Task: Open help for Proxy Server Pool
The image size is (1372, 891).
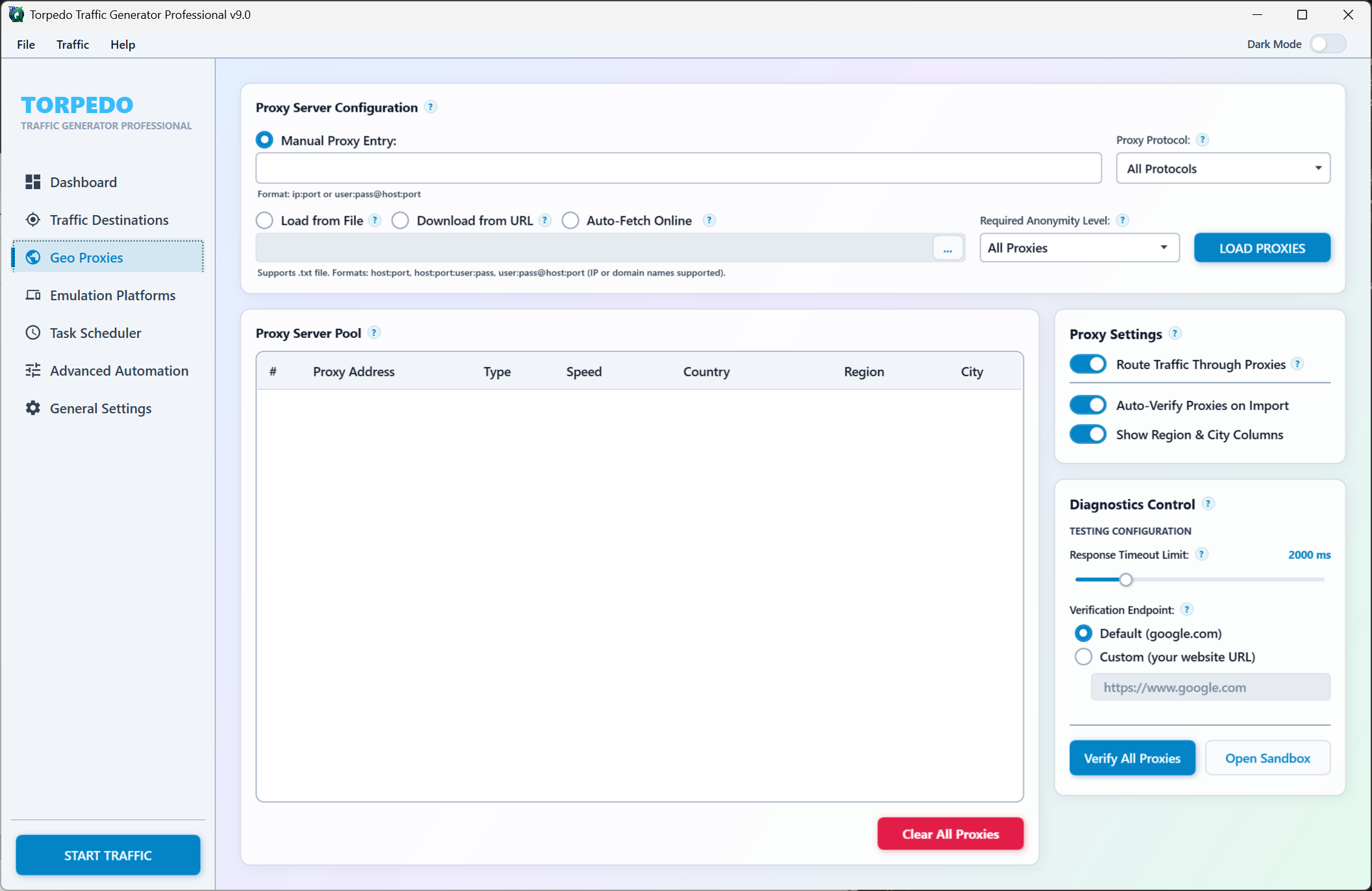Action: click(374, 333)
